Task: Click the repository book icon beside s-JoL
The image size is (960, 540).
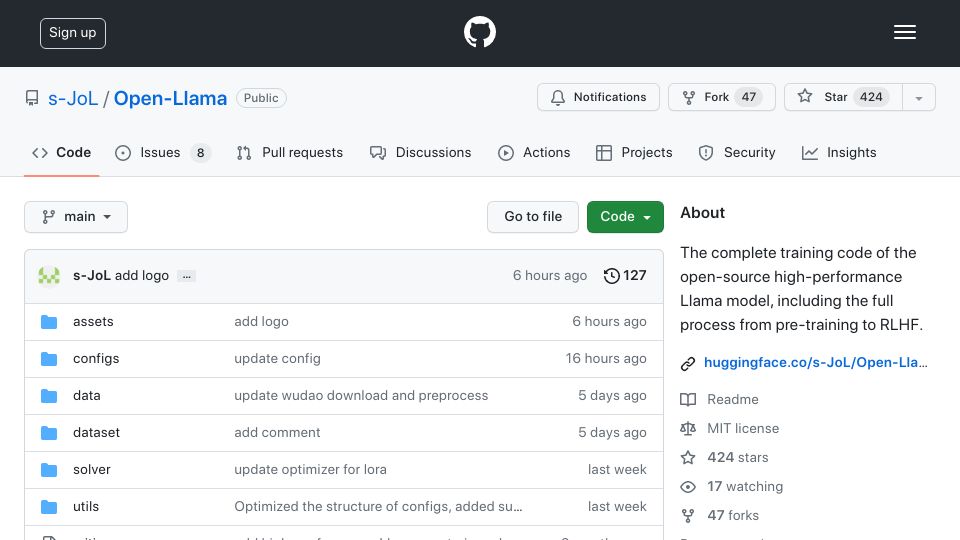Action: click(x=32, y=98)
